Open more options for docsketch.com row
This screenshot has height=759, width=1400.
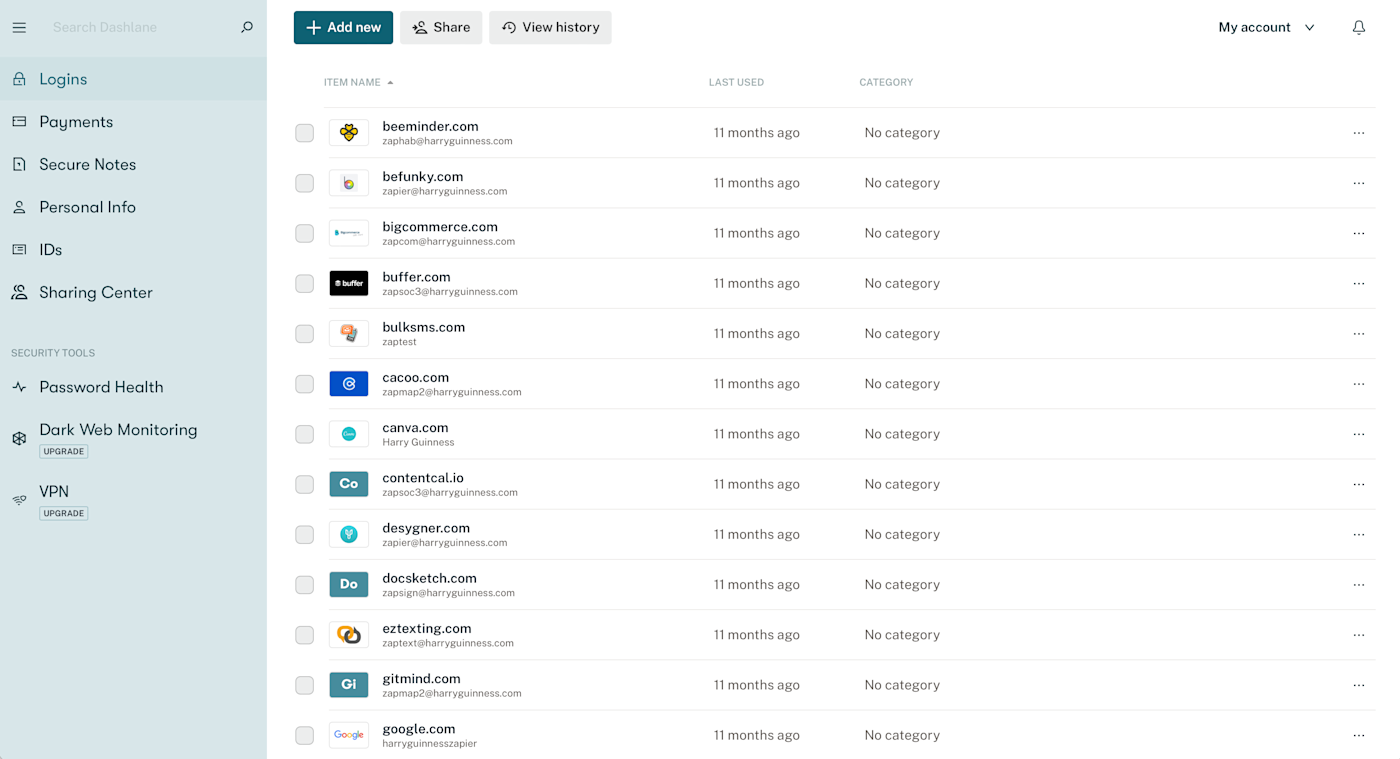[x=1358, y=584]
